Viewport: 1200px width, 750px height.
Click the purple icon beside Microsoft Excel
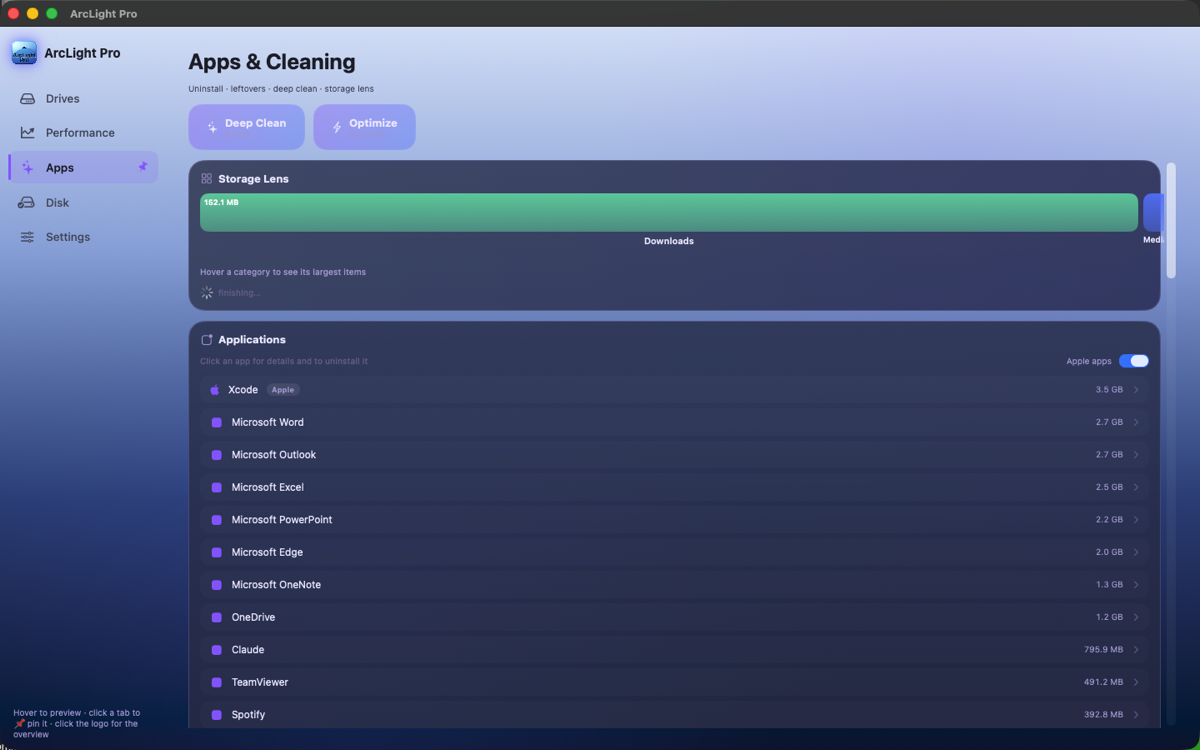[x=216, y=488]
